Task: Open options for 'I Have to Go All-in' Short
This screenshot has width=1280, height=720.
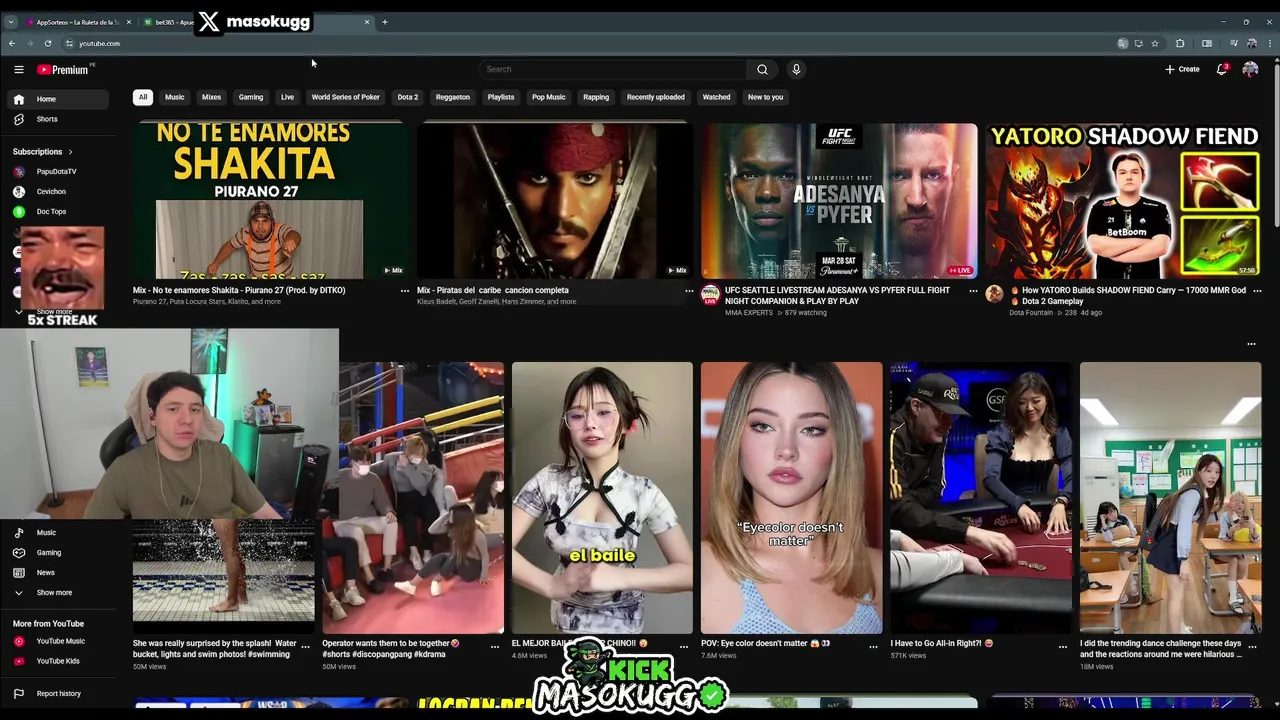Action: (x=1063, y=647)
